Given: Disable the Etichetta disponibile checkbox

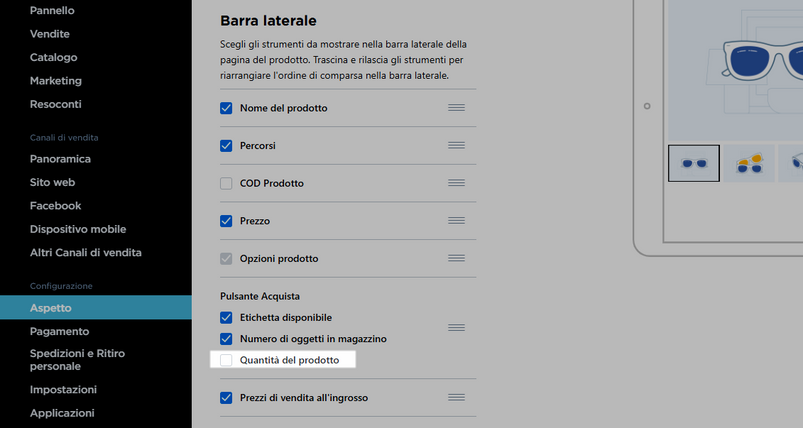Looking at the screenshot, I should coord(226,317).
